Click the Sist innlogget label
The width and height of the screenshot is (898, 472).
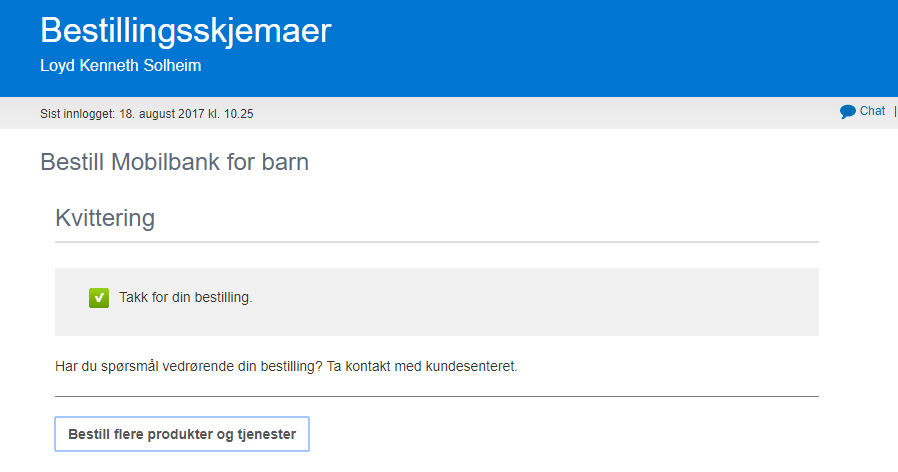click(78, 114)
